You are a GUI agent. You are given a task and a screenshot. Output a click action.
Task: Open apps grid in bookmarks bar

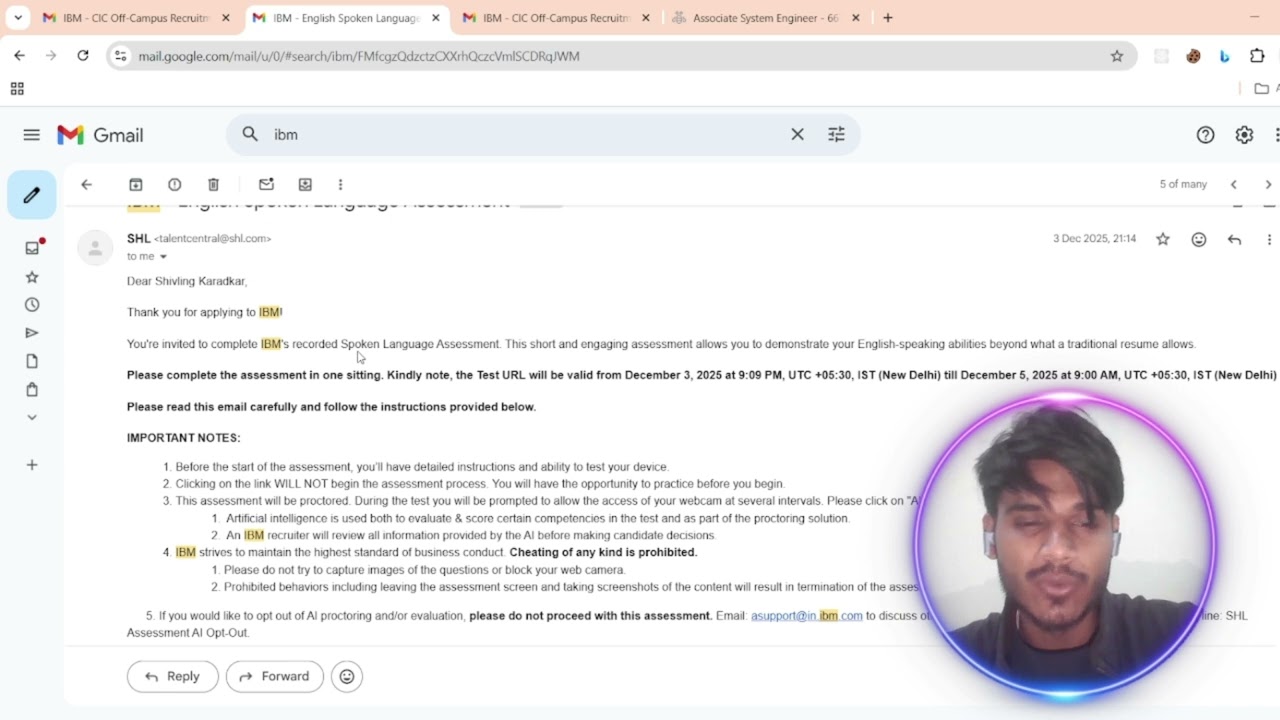[17, 89]
